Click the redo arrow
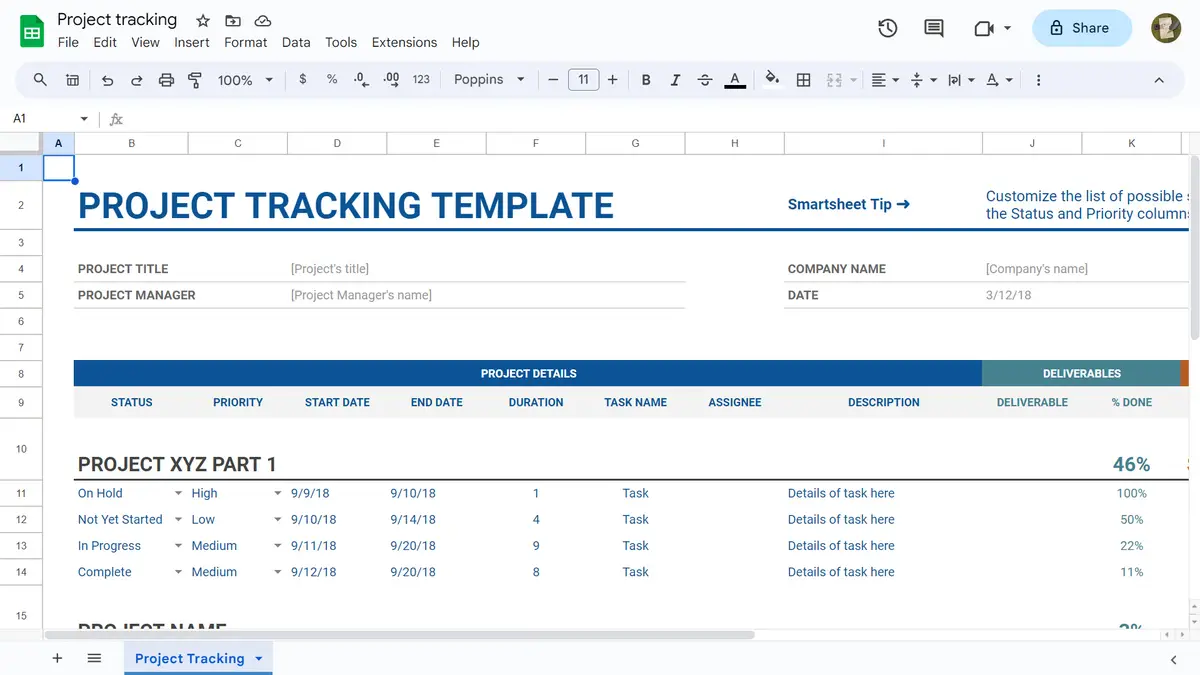The height and width of the screenshot is (675, 1200). [x=137, y=80]
